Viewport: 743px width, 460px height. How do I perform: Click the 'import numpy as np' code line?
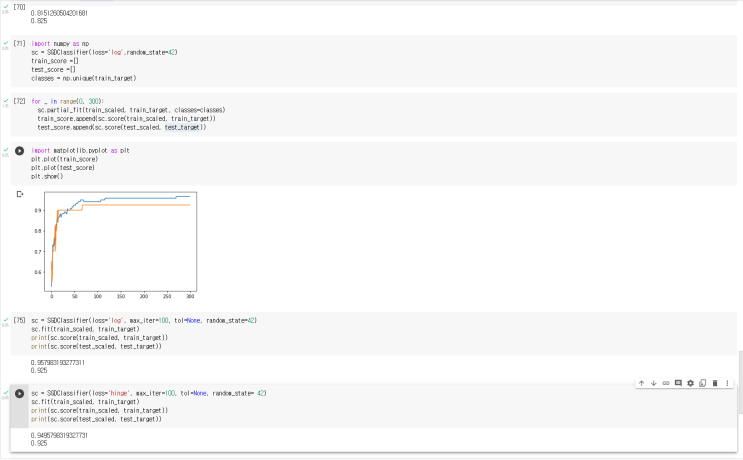(x=60, y=44)
